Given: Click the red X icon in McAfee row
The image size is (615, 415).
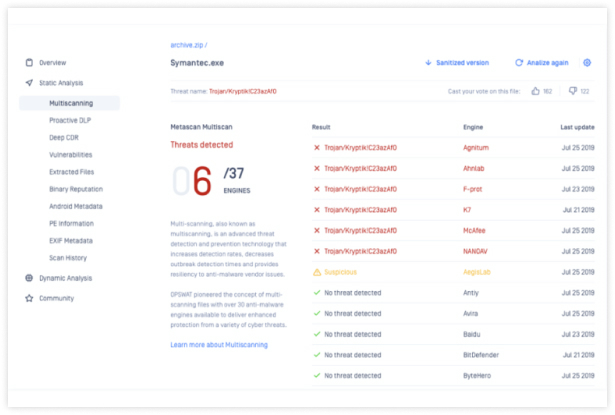Looking at the screenshot, I should click(317, 230).
